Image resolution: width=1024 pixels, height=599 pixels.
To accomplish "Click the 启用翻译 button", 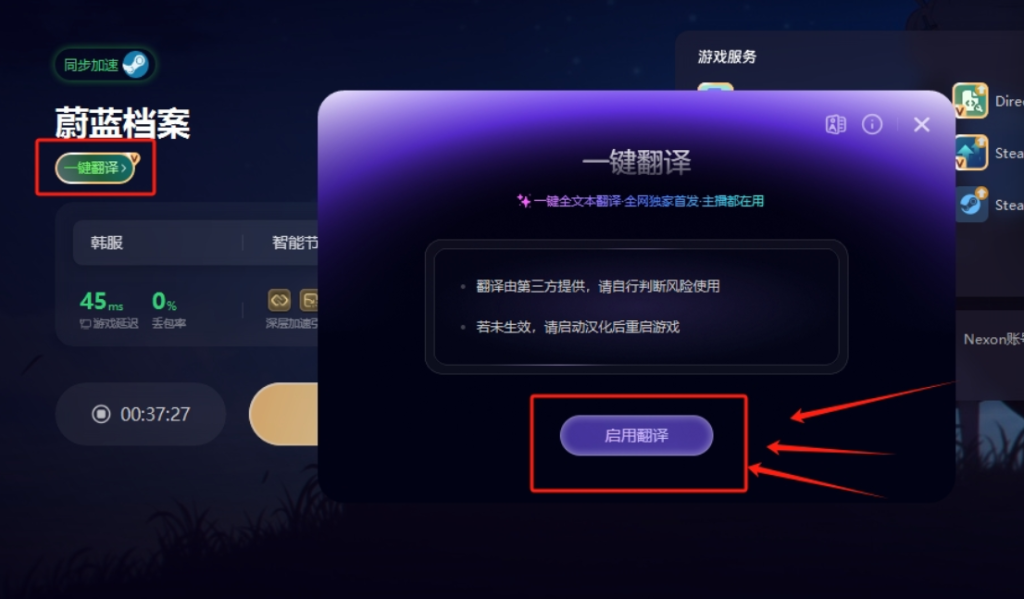I will [x=636, y=435].
